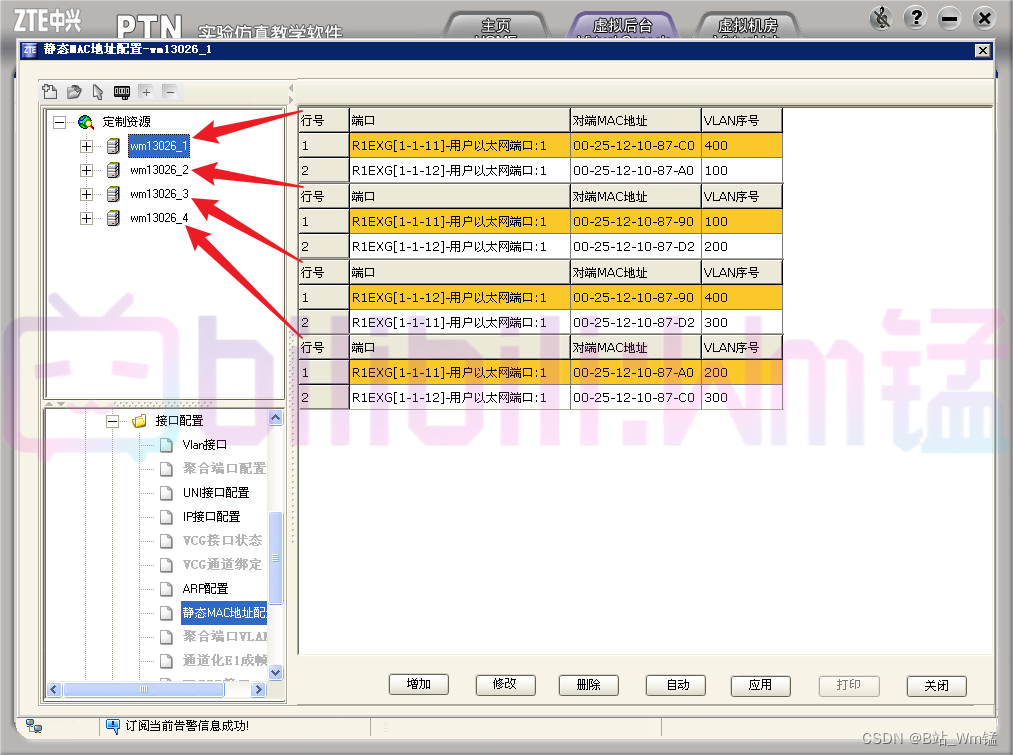Image resolution: width=1013 pixels, height=755 pixels.
Task: Collapse the 定制资源 tree root
Action: pyautogui.click(x=60, y=121)
